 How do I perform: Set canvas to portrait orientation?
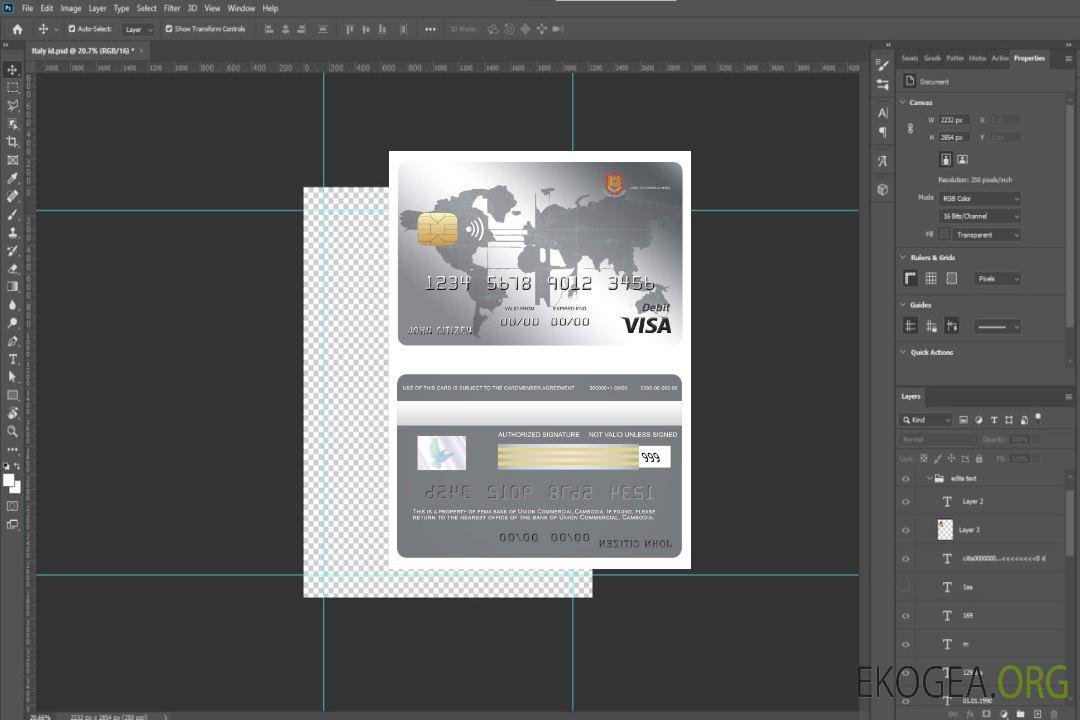(x=946, y=160)
